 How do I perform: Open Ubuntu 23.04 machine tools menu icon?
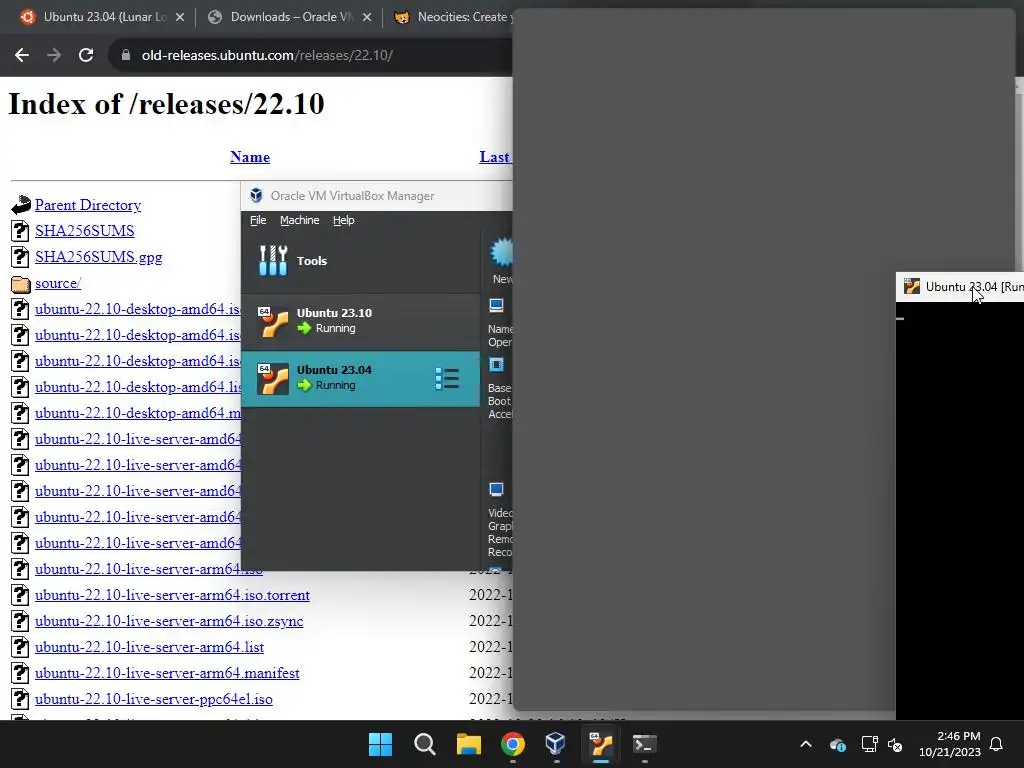(x=447, y=379)
